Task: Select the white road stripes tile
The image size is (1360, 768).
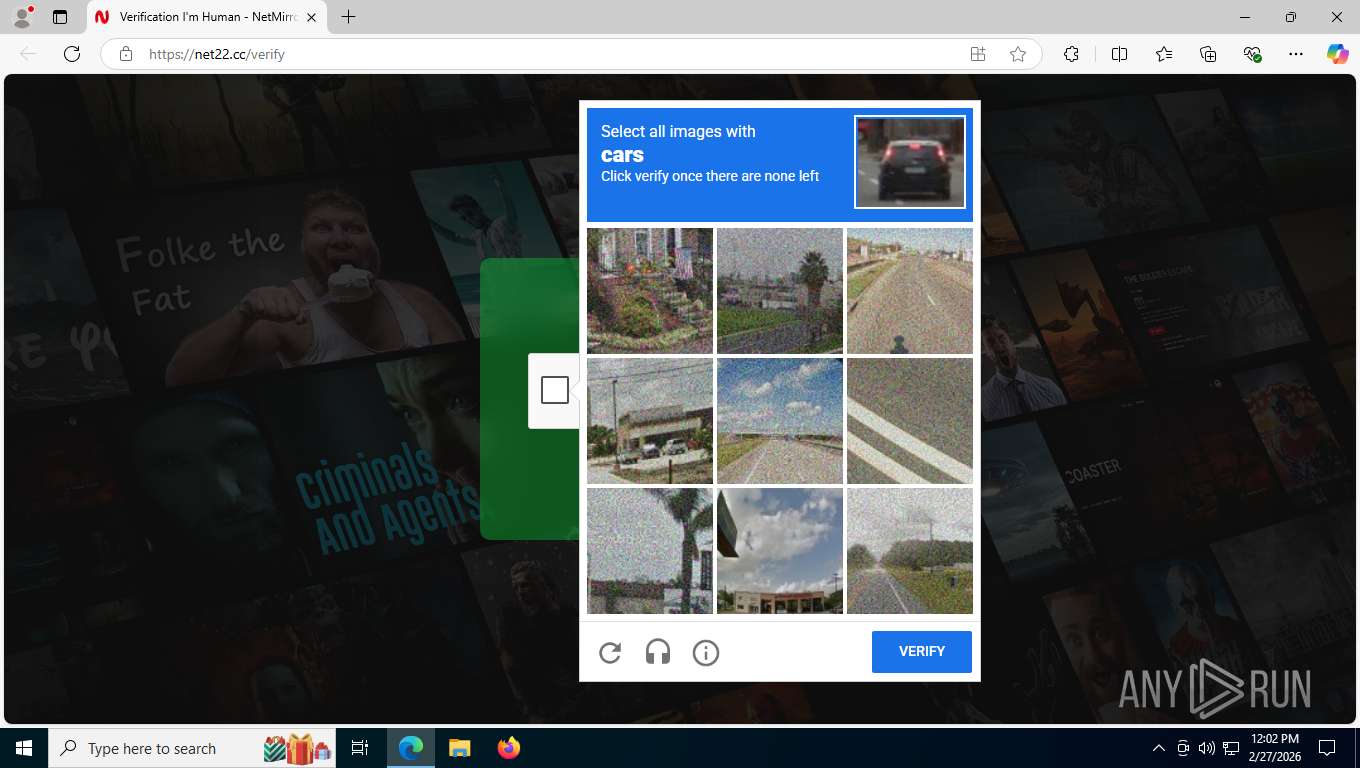Action: pos(910,421)
